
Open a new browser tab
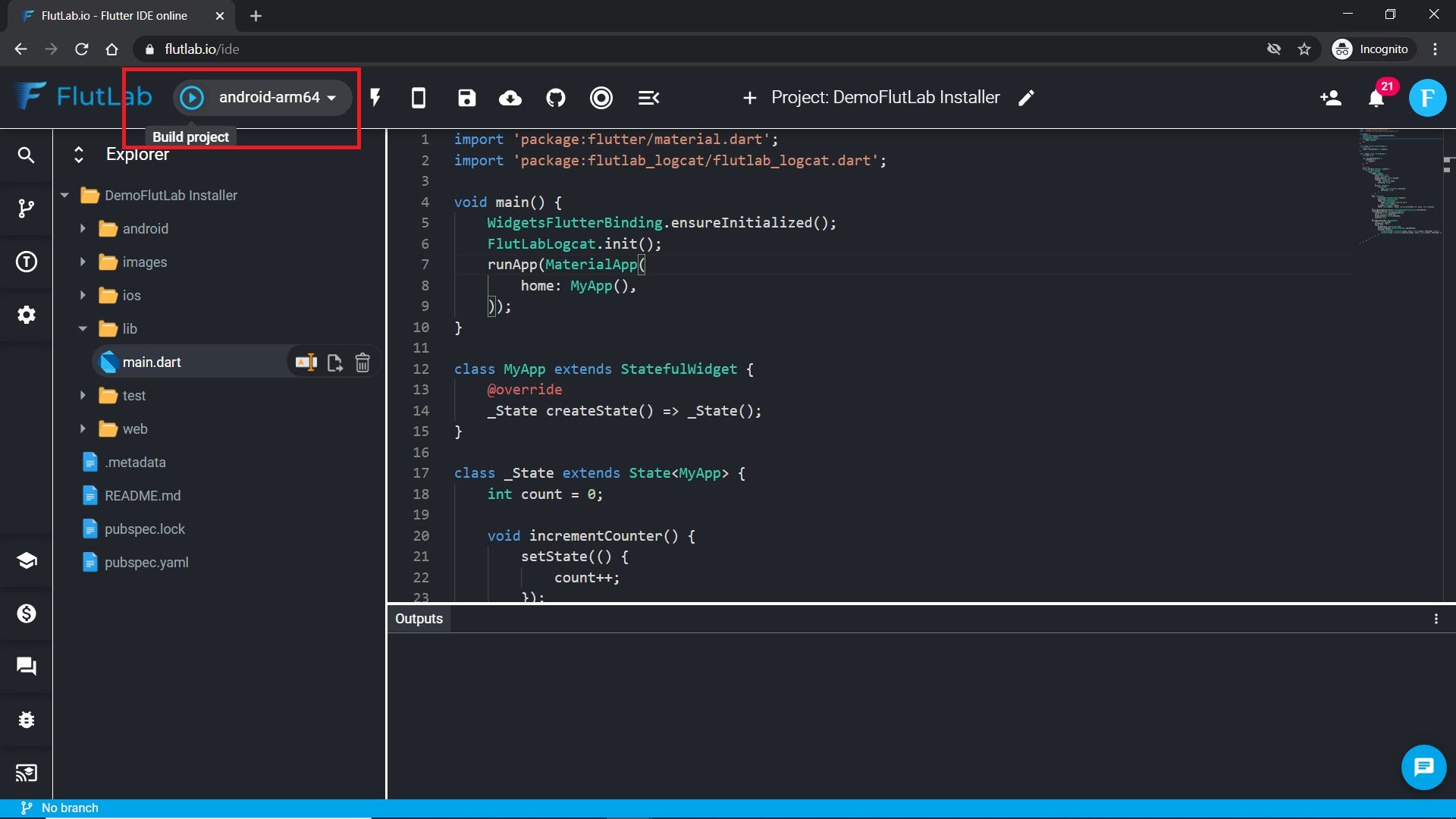(256, 16)
